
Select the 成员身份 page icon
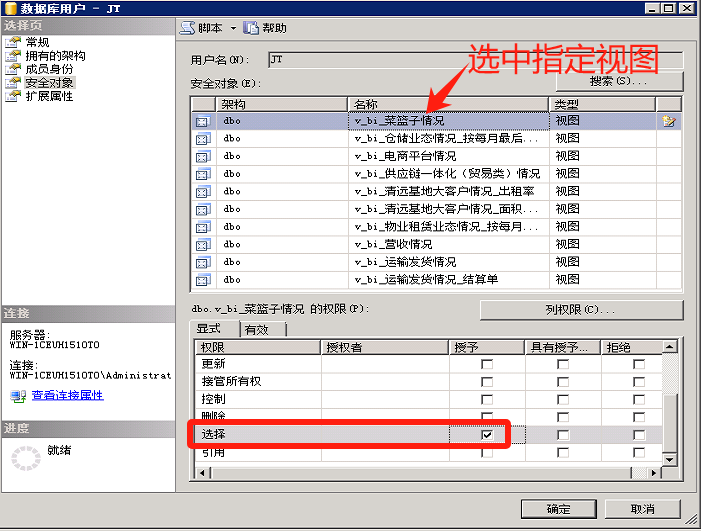(13, 69)
